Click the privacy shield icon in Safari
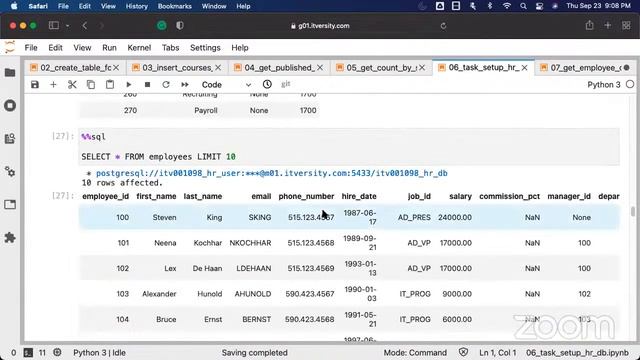Screen dimensions: 640x360 180,26
